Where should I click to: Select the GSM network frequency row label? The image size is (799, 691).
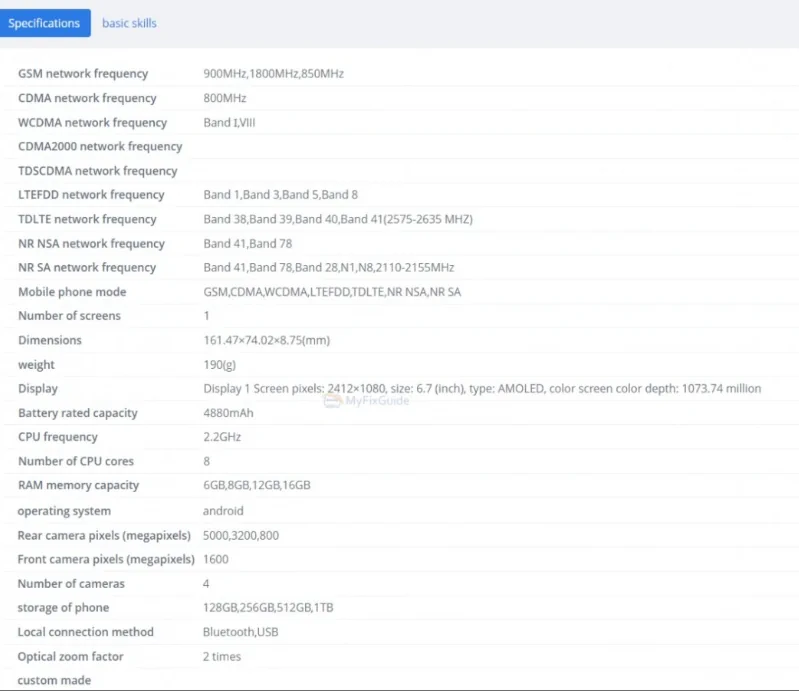(83, 73)
